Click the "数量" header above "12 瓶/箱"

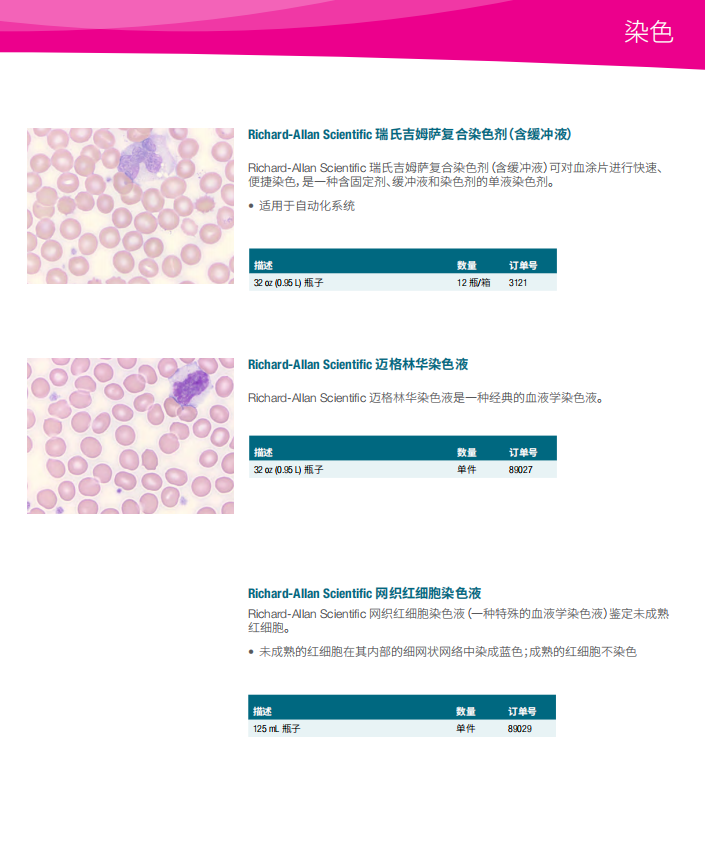(467, 265)
